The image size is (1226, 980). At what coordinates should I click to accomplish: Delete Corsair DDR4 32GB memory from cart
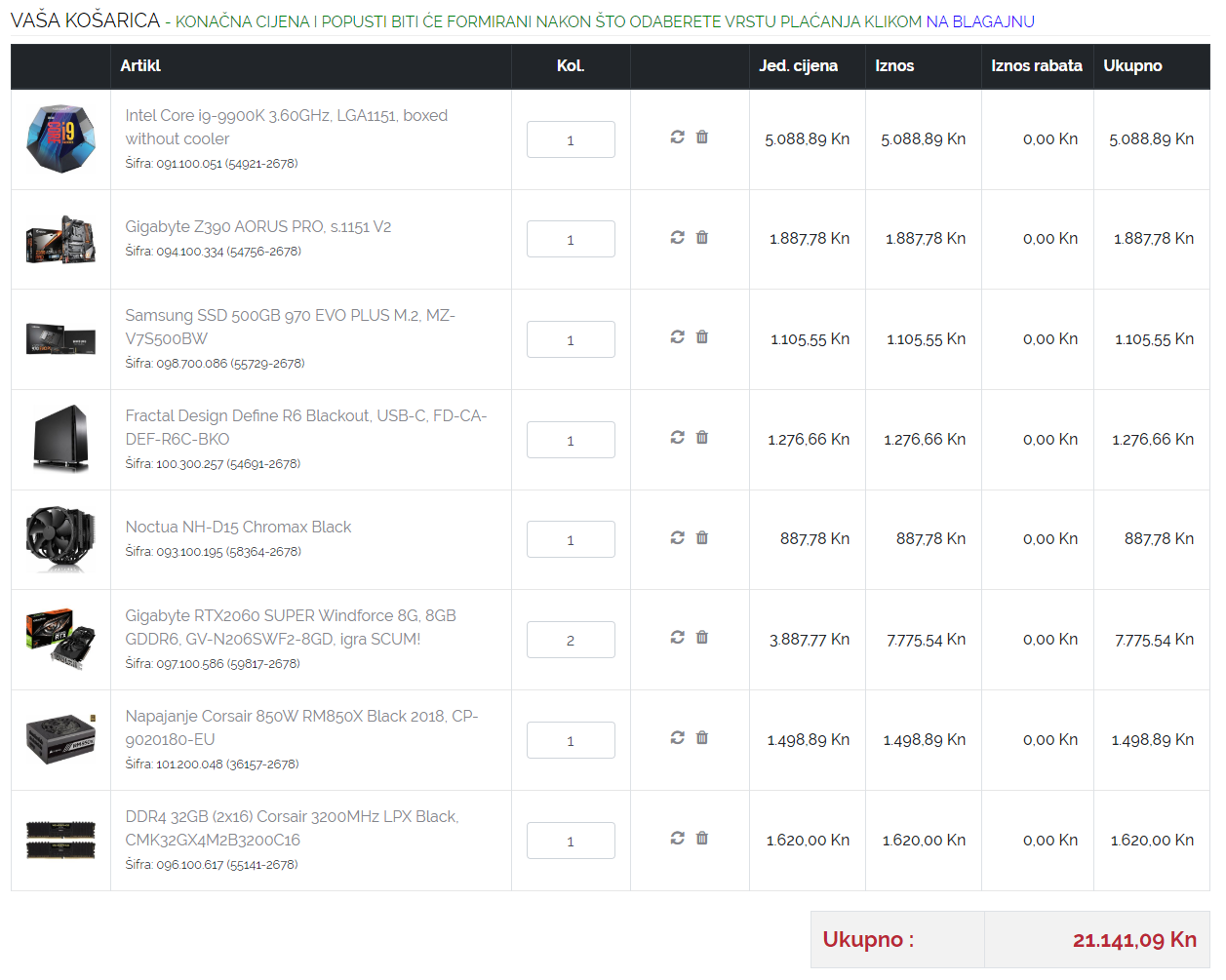point(702,839)
